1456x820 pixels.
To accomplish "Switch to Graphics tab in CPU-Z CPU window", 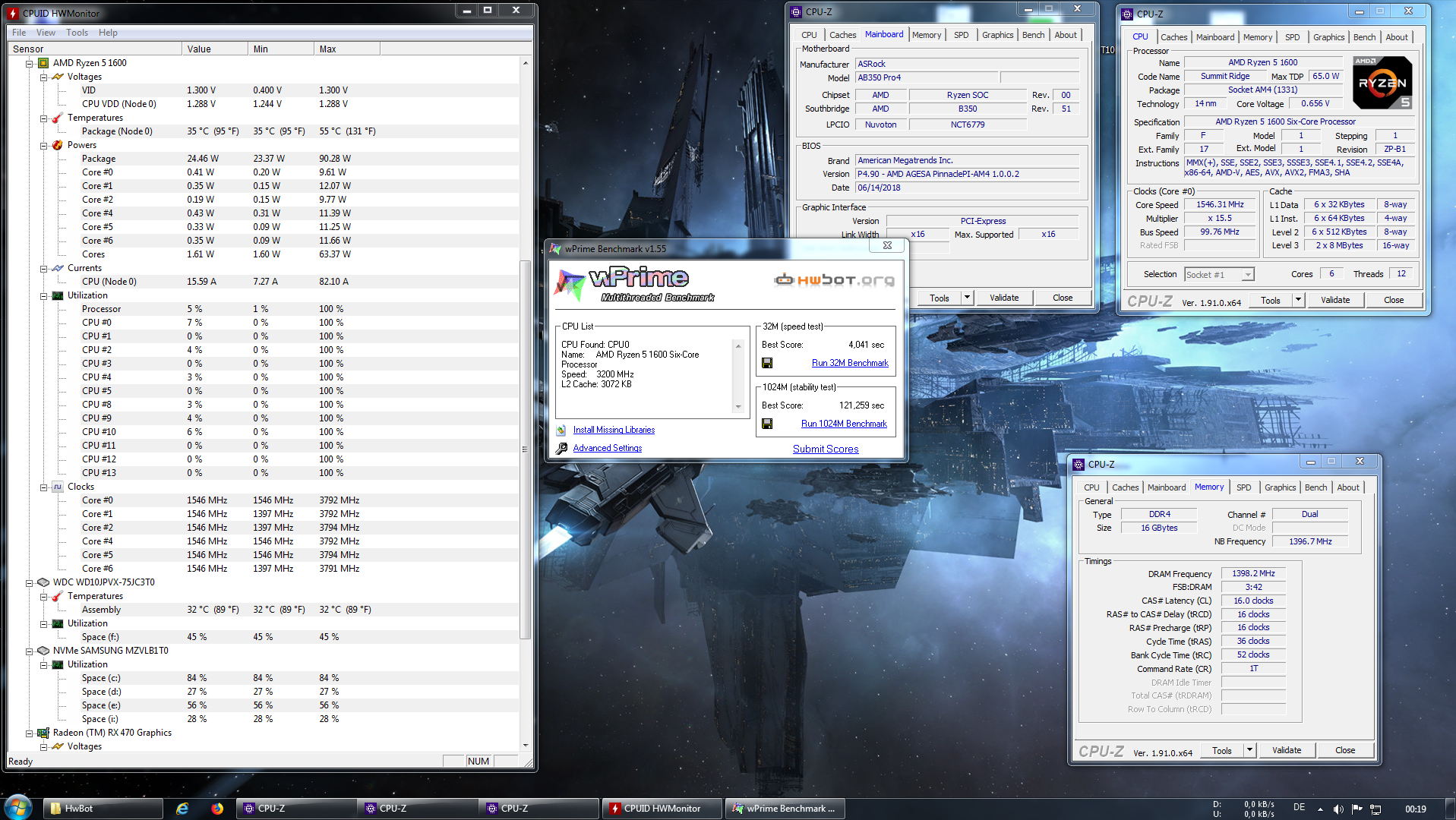I will coord(1328,37).
